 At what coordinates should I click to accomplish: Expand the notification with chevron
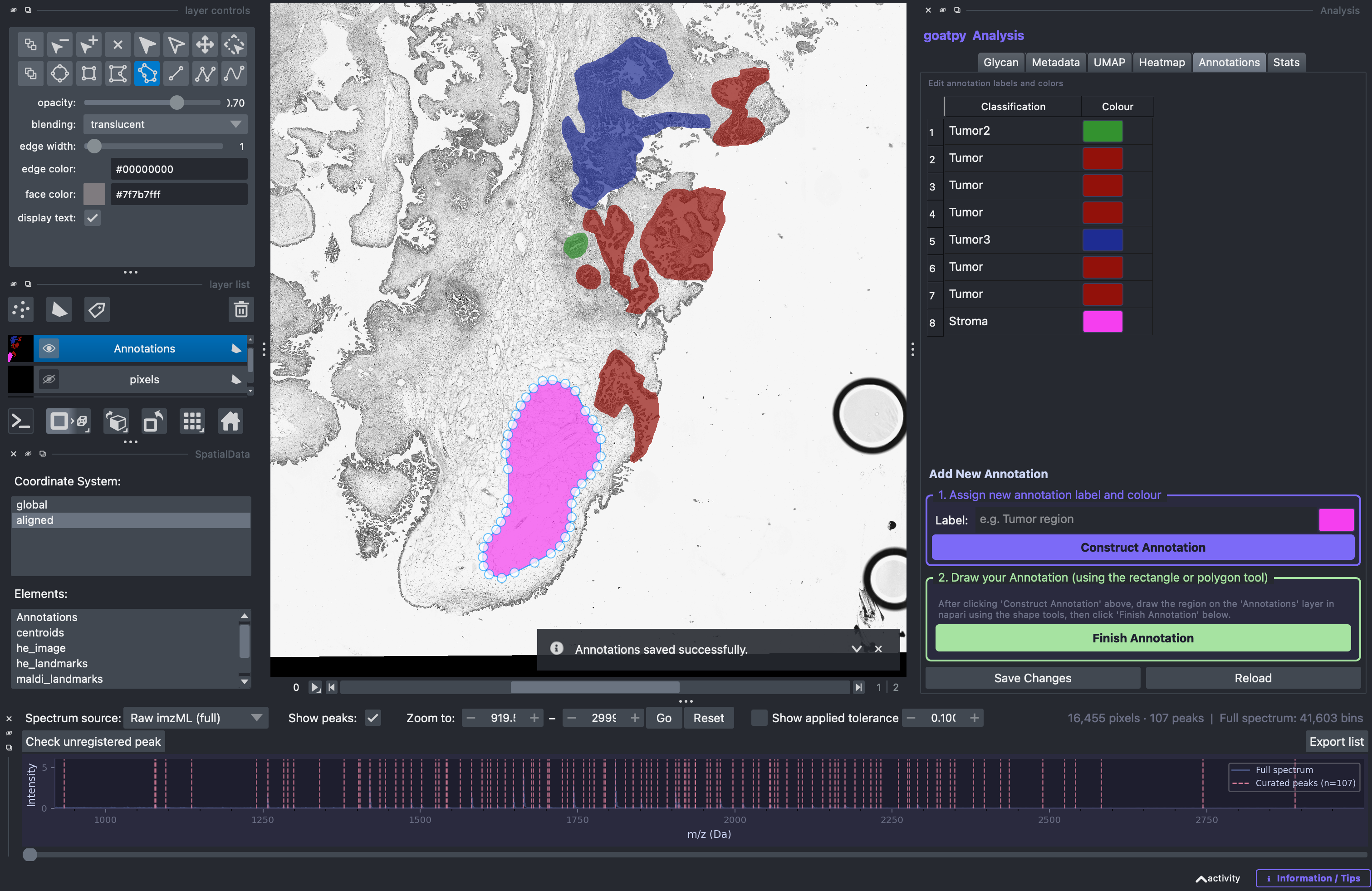[x=857, y=649]
